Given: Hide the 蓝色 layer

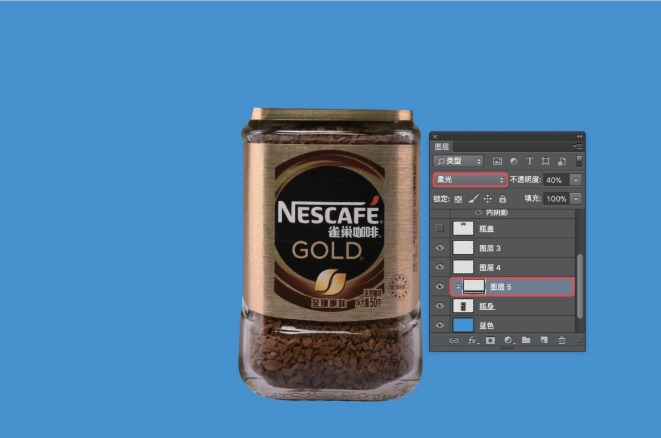Looking at the screenshot, I should pyautogui.click(x=440, y=325).
